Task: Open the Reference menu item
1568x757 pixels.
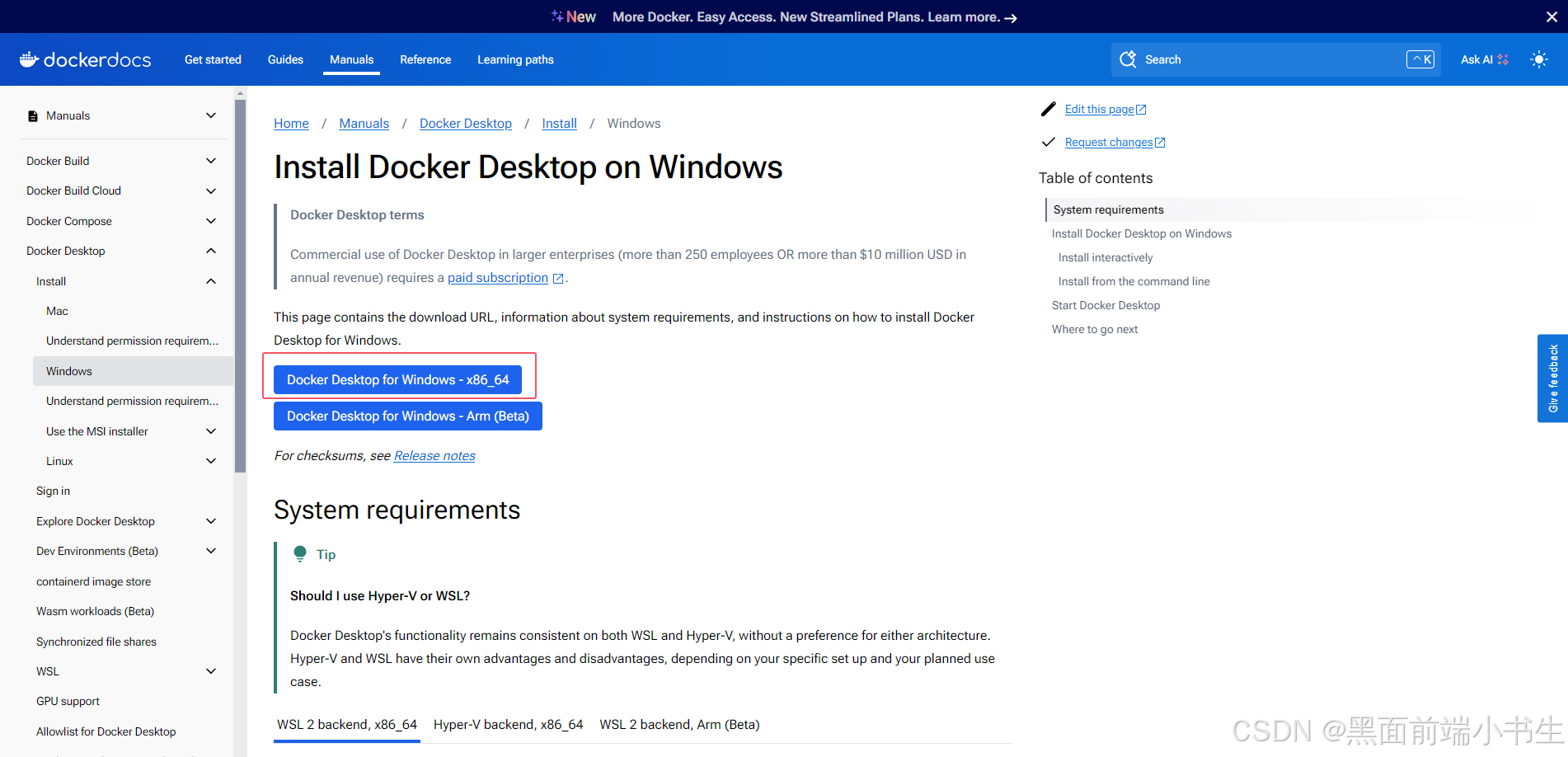Action: (425, 59)
